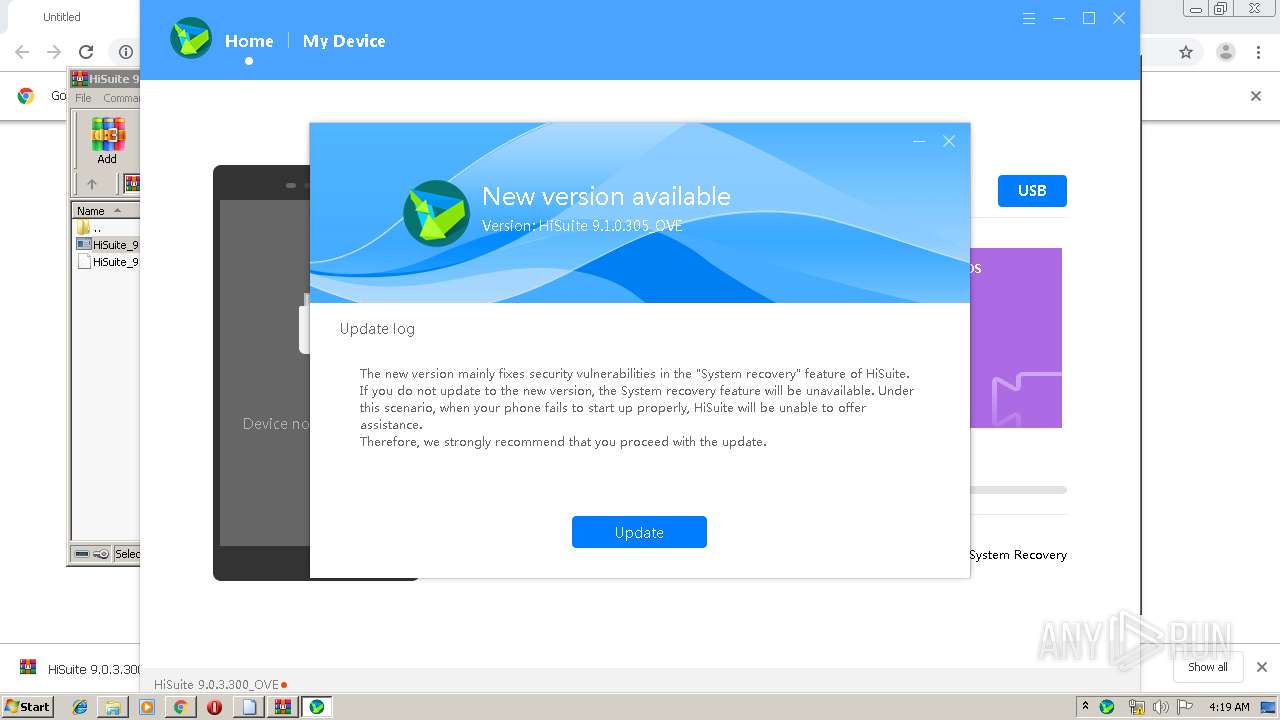Click the gray progress bar in HiSuite
This screenshot has height=720, width=1280.
1017,490
